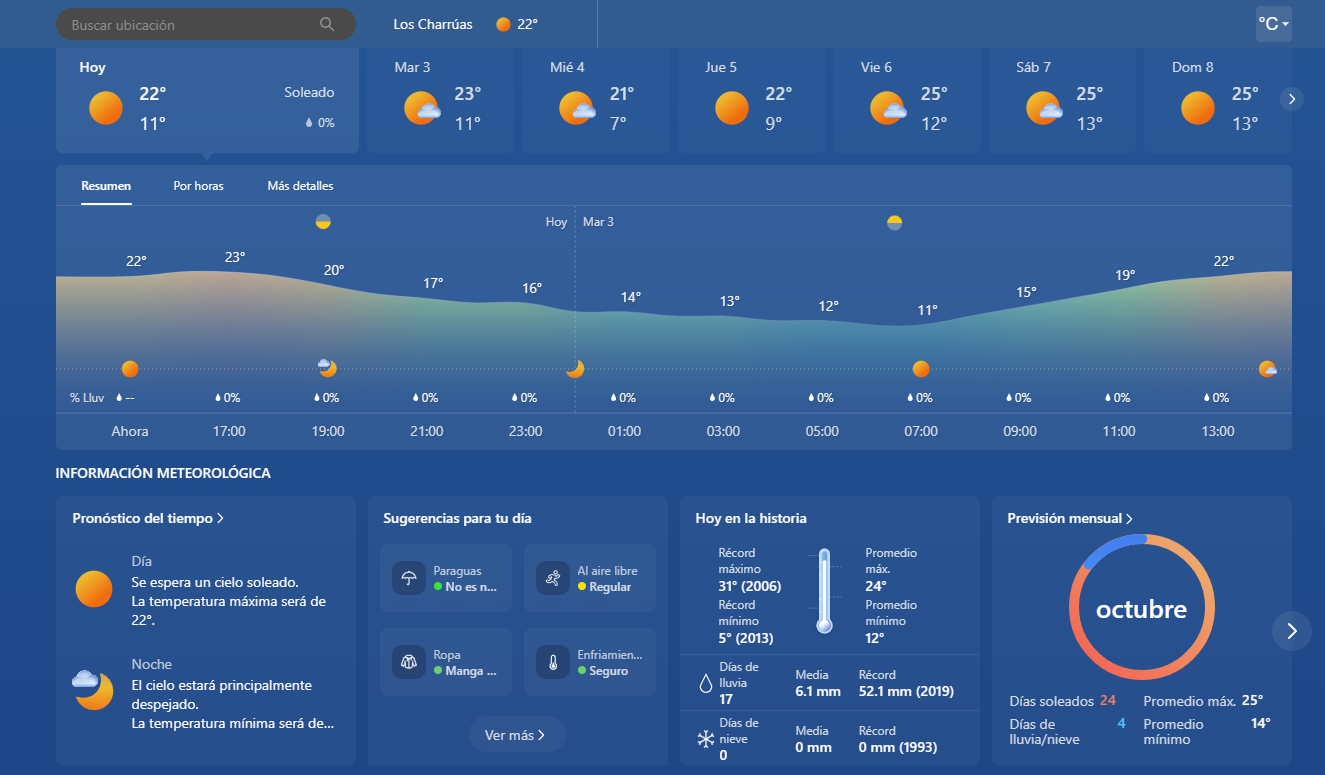Click the Ver más button
The width and height of the screenshot is (1325, 775).
pos(516,735)
